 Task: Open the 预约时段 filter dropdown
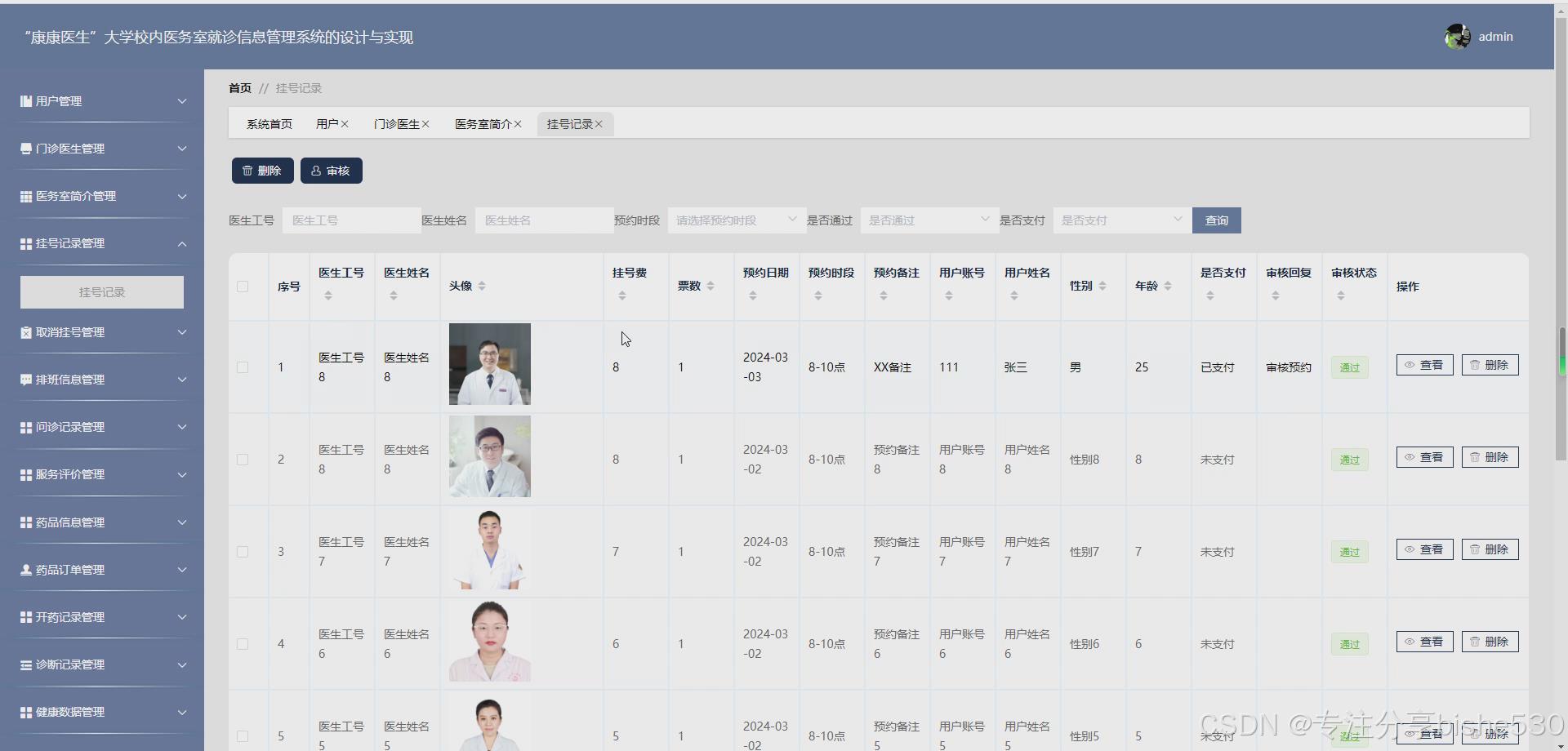point(737,220)
